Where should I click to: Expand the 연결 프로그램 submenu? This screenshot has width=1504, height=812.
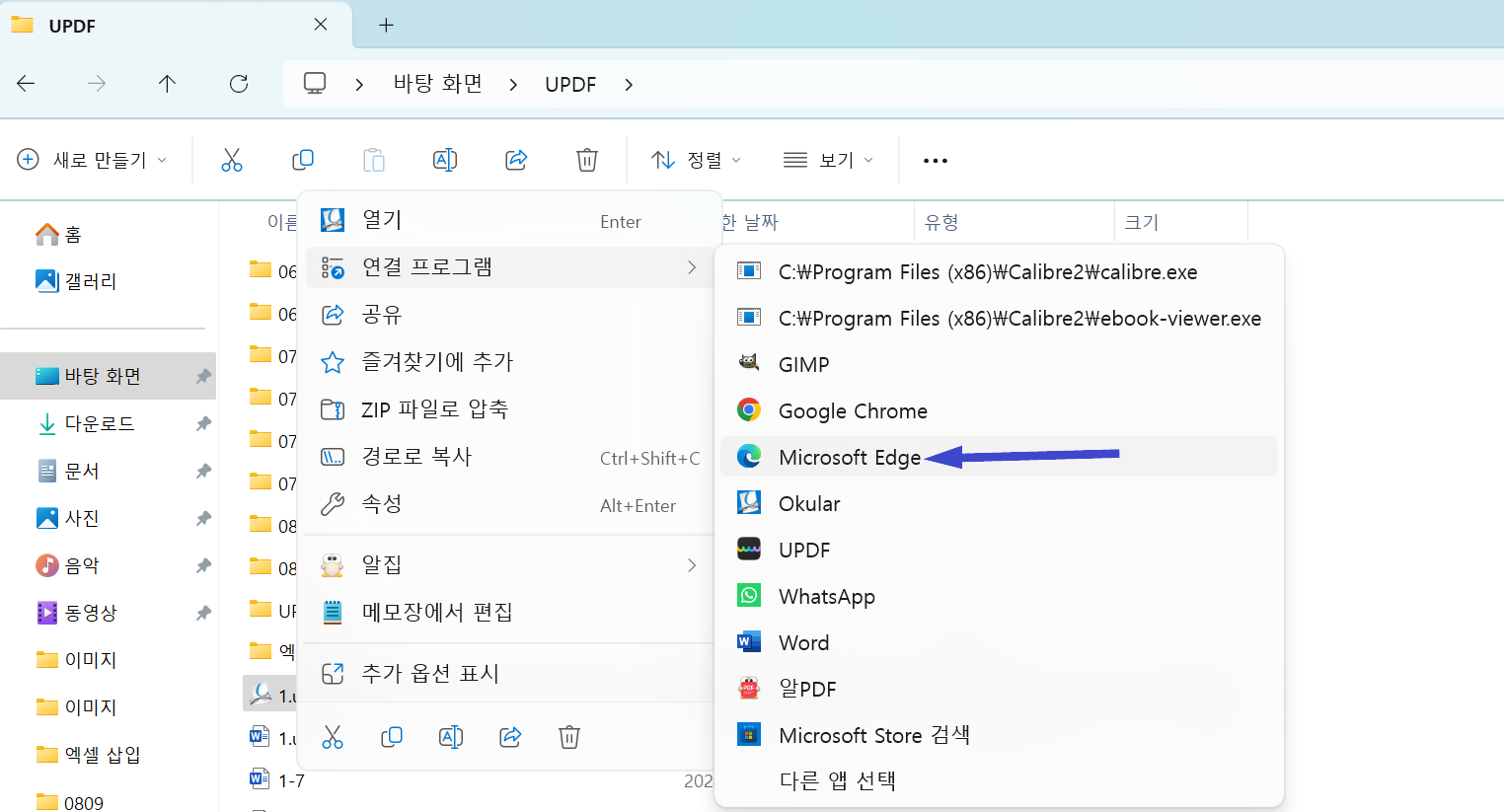click(x=509, y=267)
